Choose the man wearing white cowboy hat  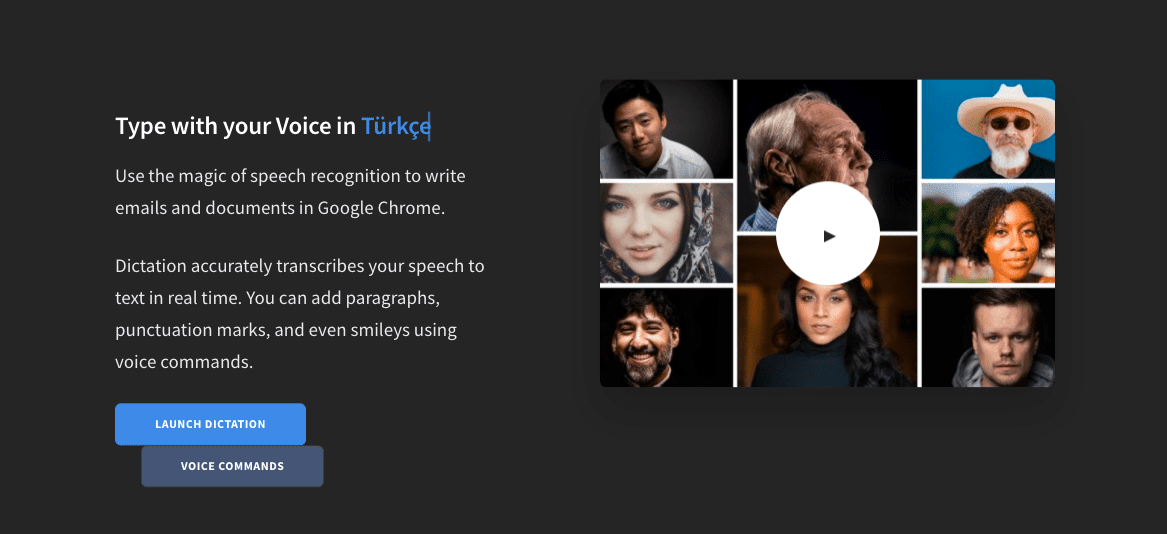click(x=988, y=129)
